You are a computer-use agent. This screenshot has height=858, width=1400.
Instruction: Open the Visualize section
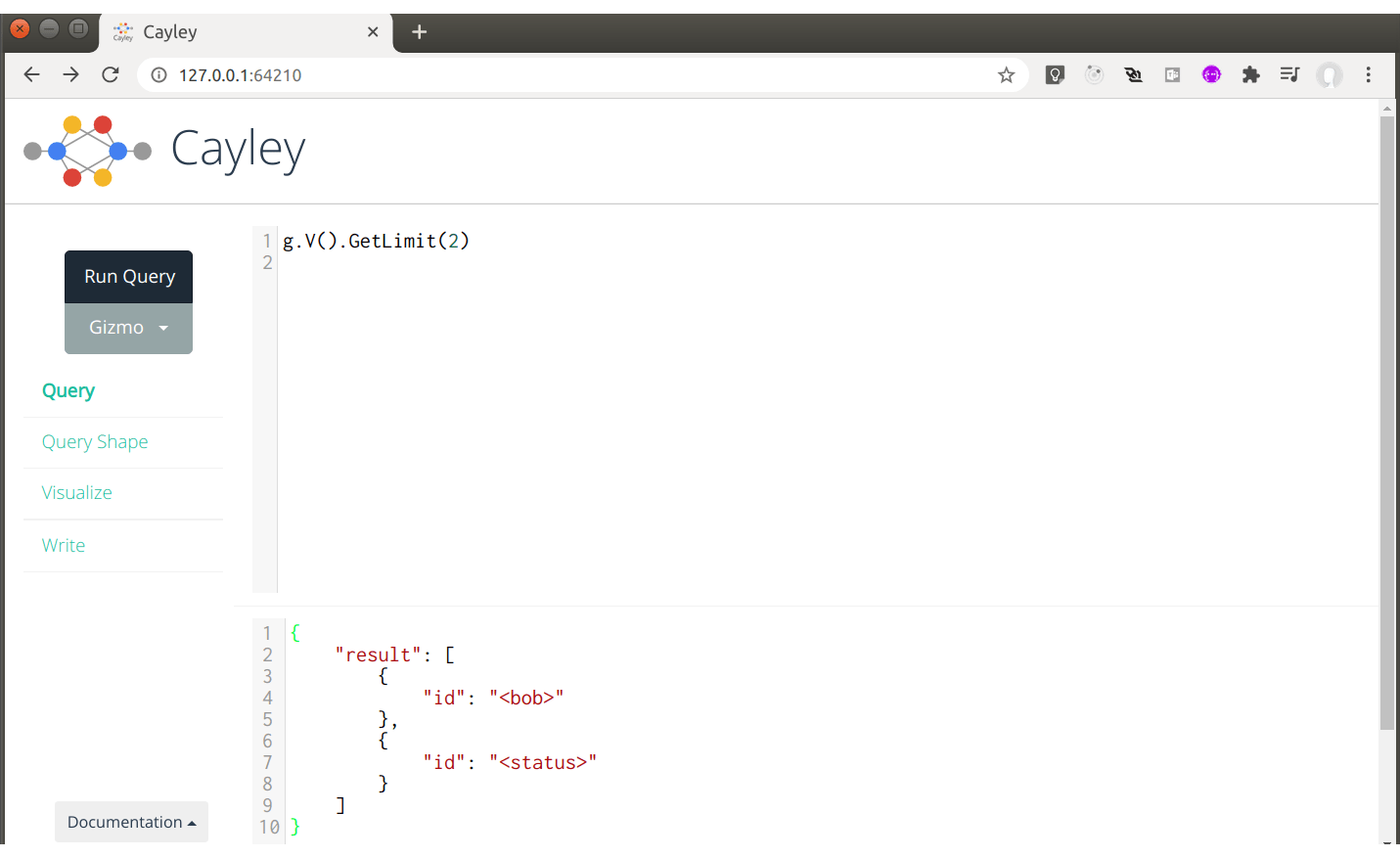pos(76,492)
